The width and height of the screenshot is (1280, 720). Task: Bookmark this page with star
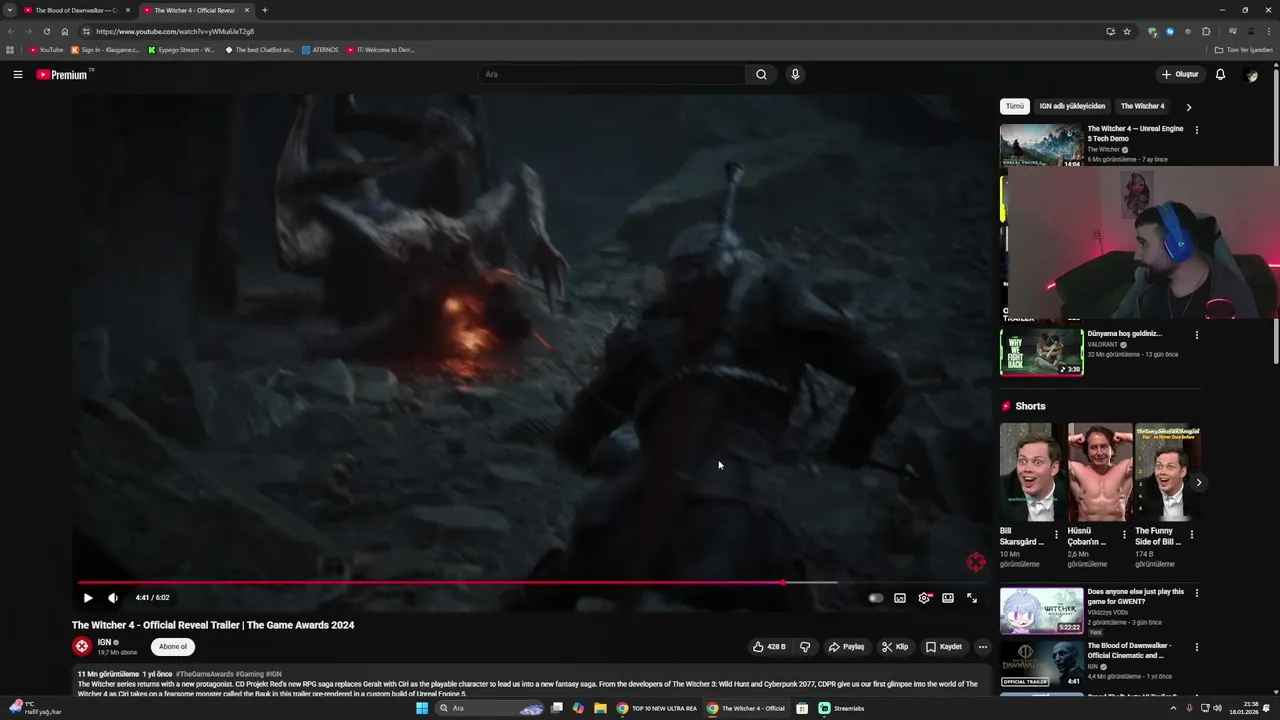point(1127,31)
